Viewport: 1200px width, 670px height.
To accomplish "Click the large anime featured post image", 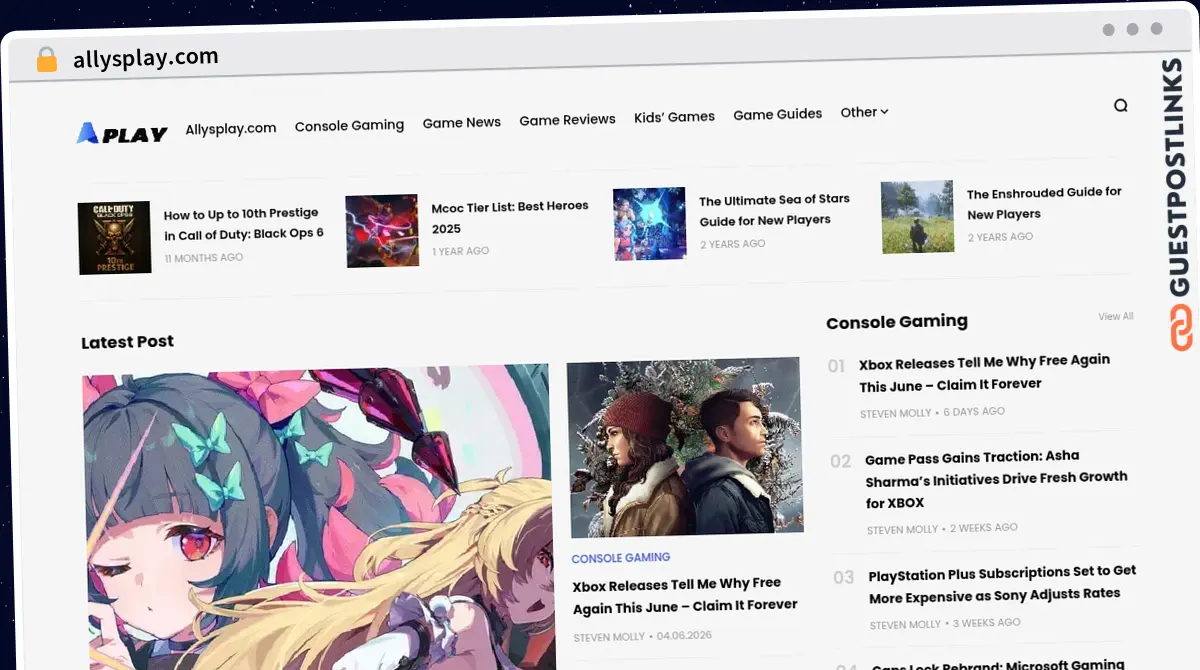I will [x=317, y=518].
